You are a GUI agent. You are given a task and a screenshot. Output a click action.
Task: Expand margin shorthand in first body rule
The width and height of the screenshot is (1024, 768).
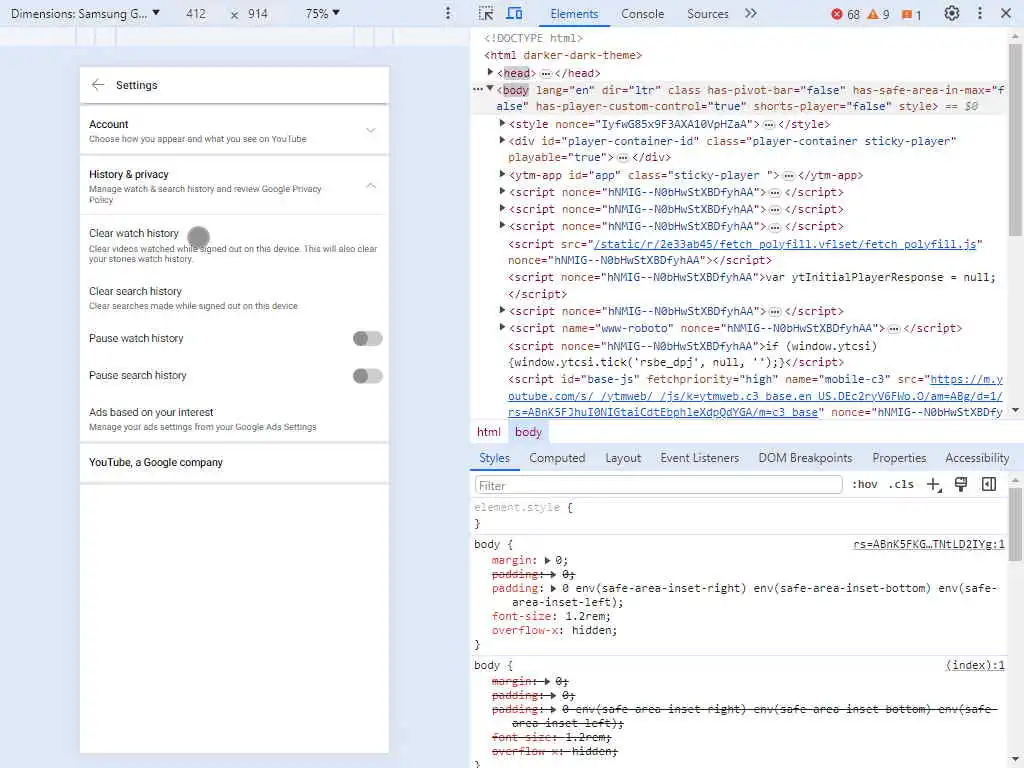547,560
